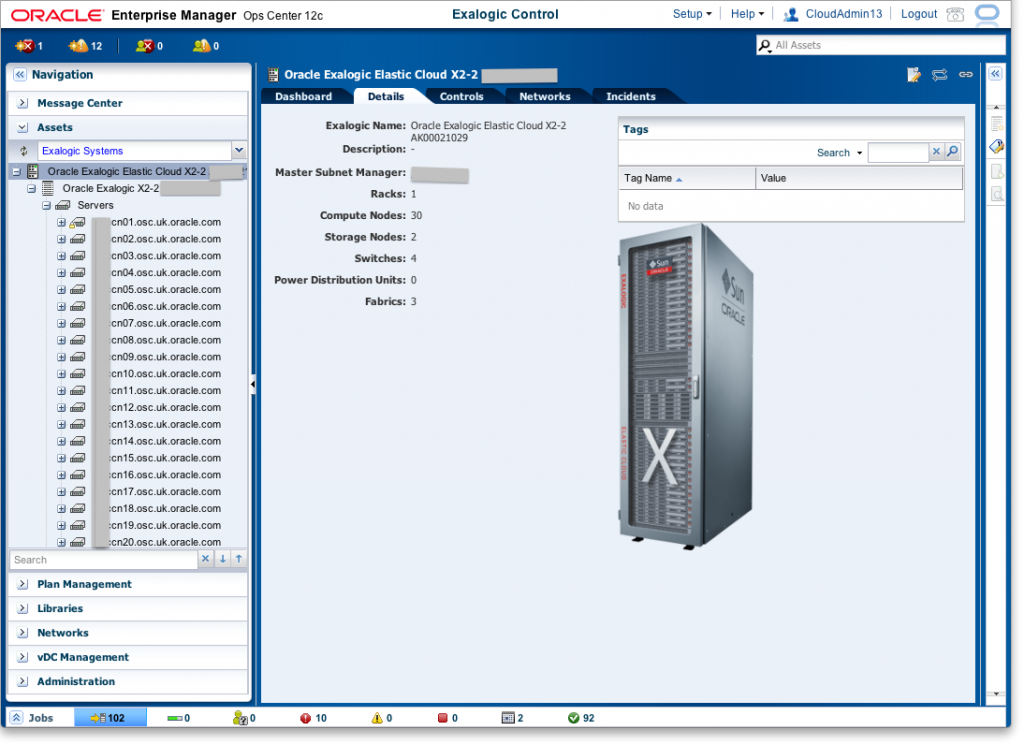Collapse the right Actions pane double-arrow

pyautogui.click(x=995, y=74)
